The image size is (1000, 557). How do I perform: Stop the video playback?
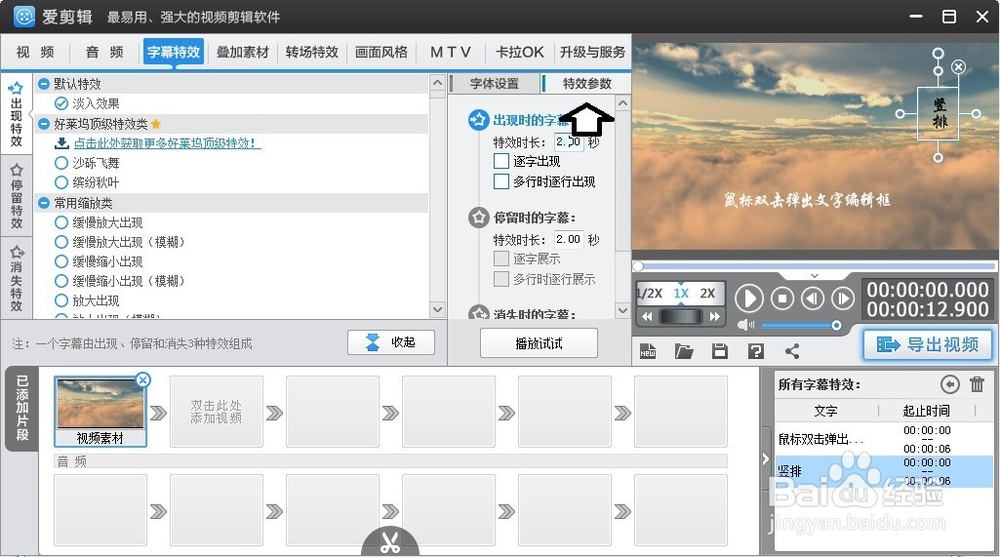click(783, 298)
